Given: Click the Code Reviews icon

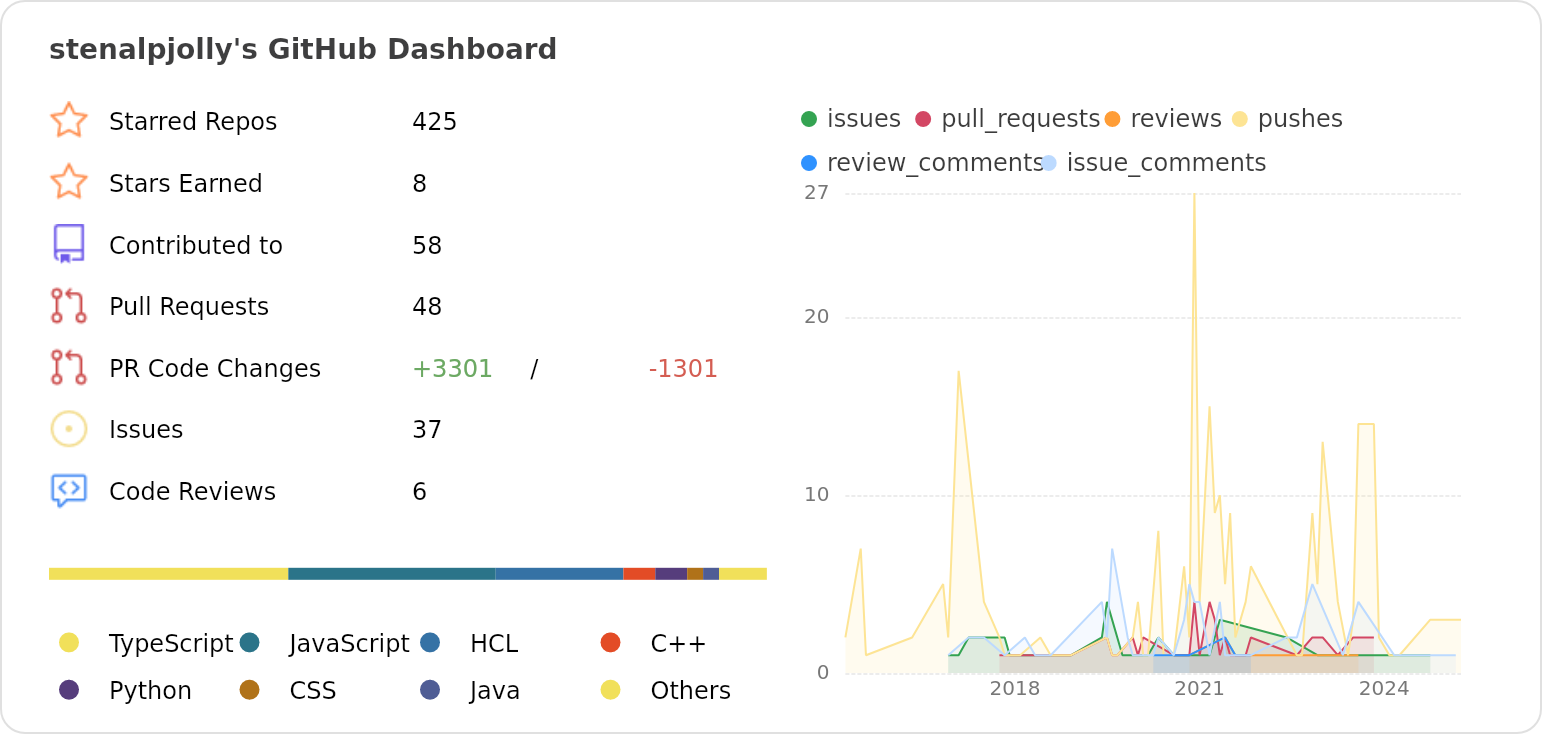Looking at the screenshot, I should (69, 491).
